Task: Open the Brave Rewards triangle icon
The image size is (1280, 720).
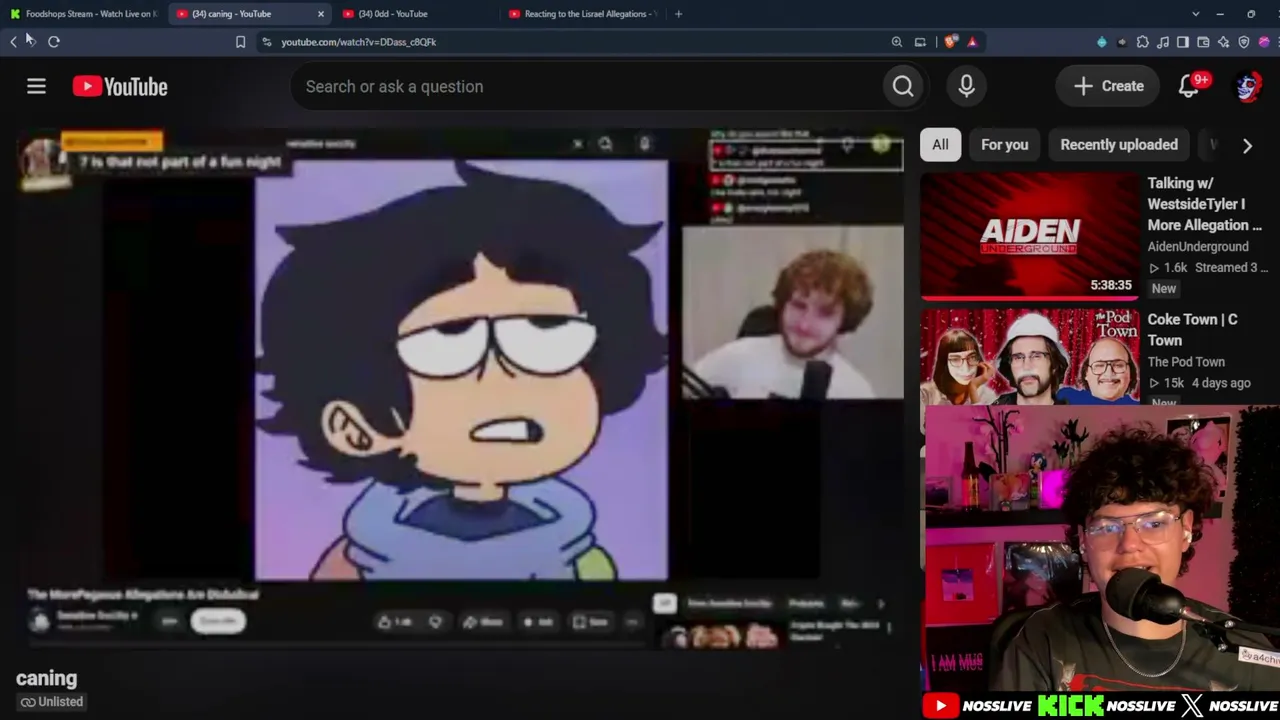Action: 972,42
